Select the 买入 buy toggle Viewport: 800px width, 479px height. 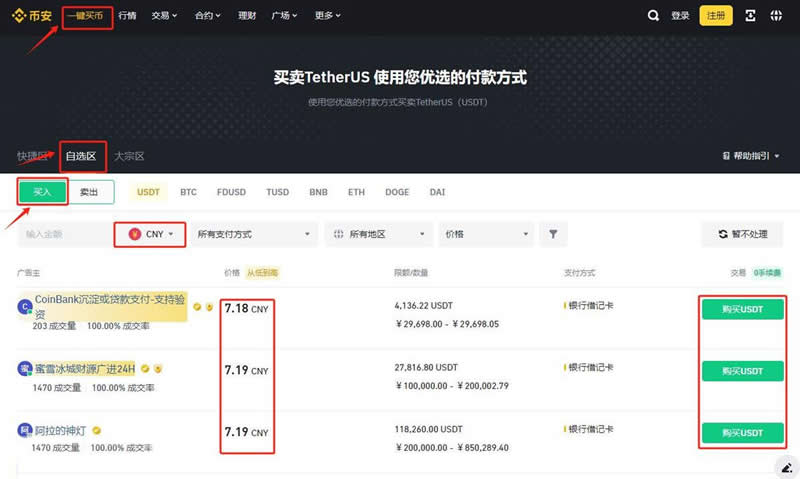pos(42,192)
